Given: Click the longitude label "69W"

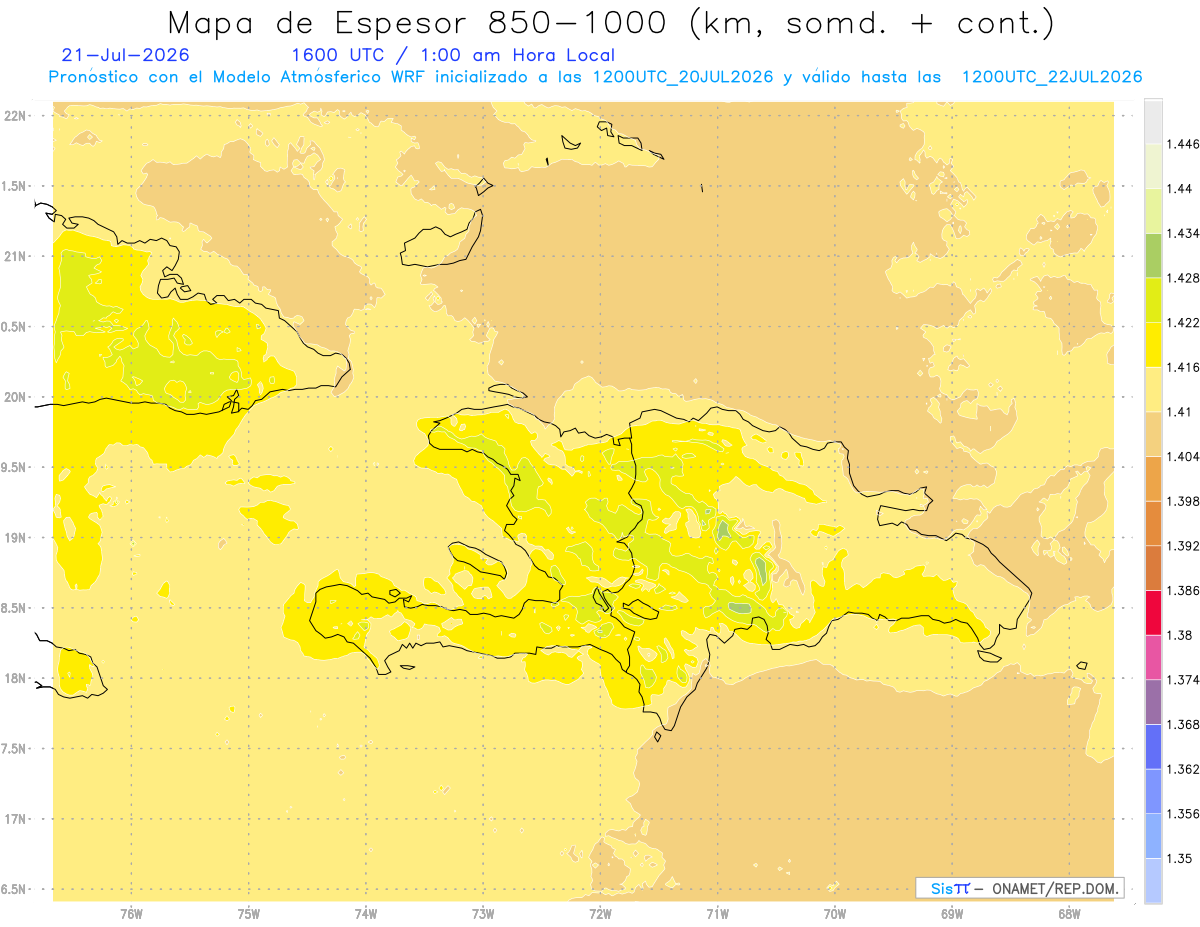Looking at the screenshot, I should tap(952, 914).
